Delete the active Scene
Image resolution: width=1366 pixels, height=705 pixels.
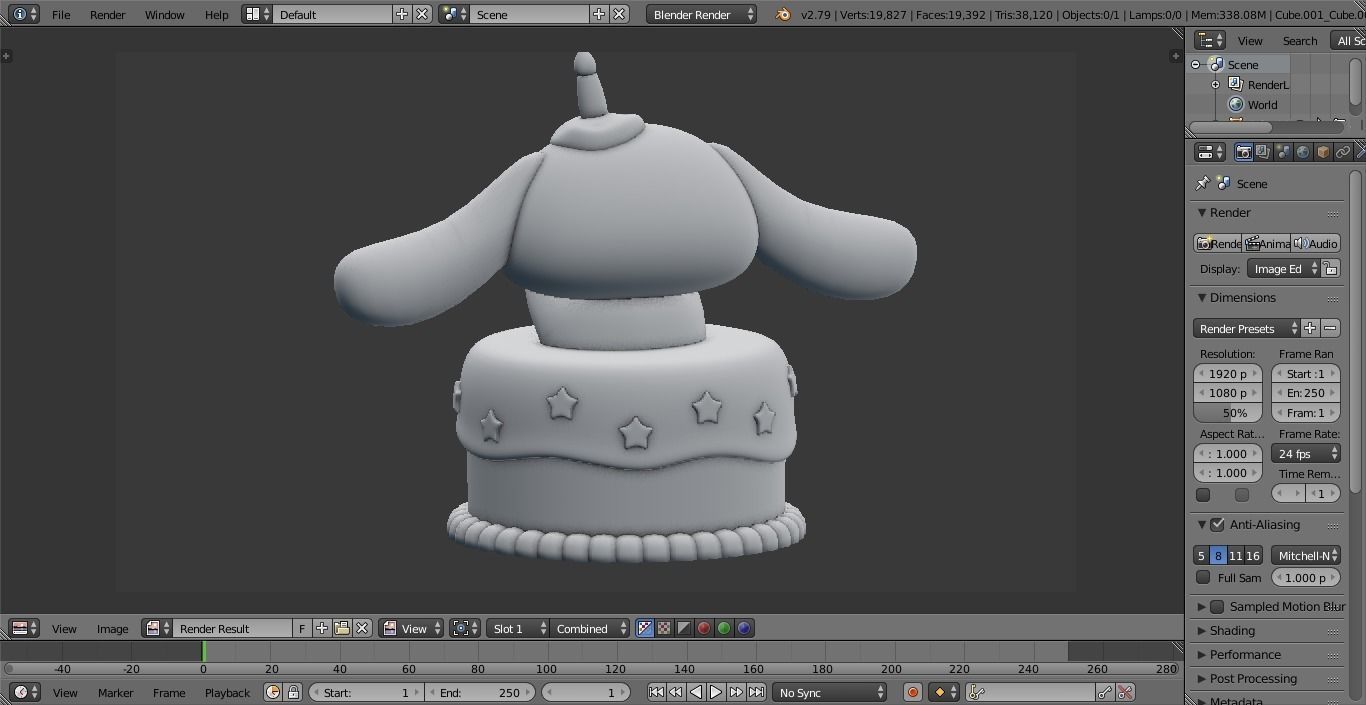(619, 14)
